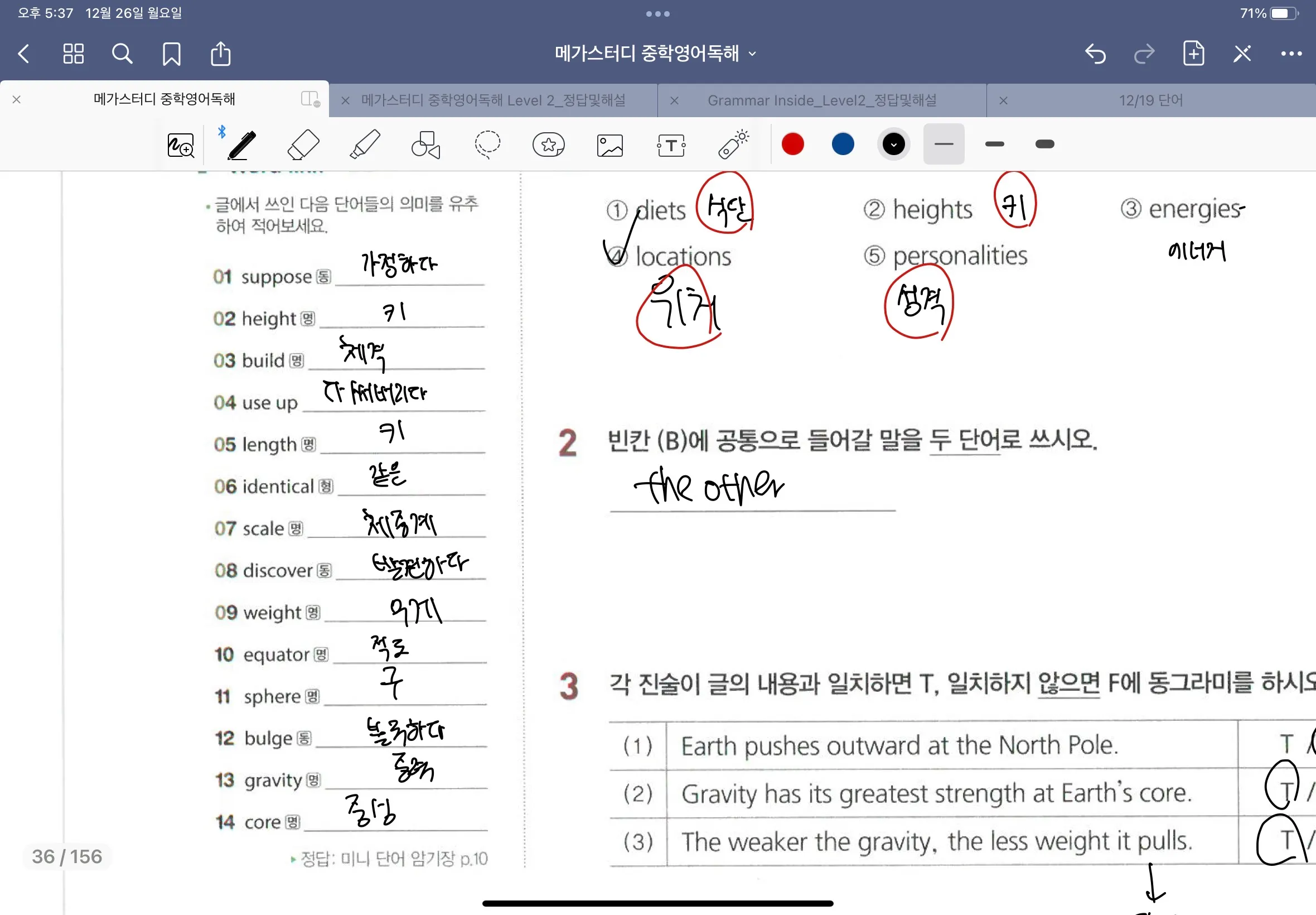The height and width of the screenshot is (915, 1316).
Task: Choose the blue pen color
Action: pyautogui.click(x=843, y=144)
